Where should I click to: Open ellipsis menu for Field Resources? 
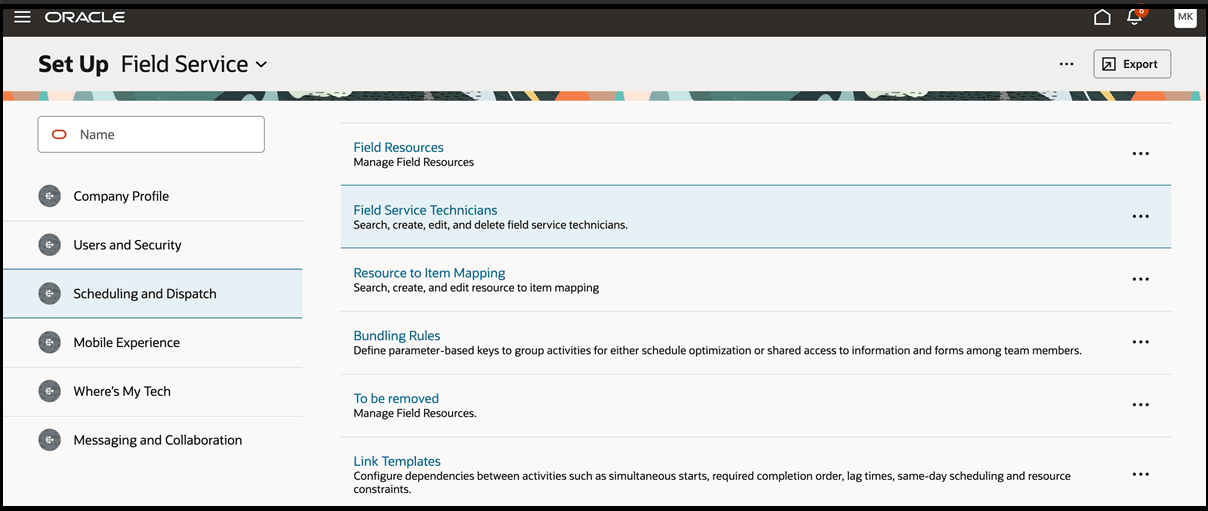[1140, 154]
